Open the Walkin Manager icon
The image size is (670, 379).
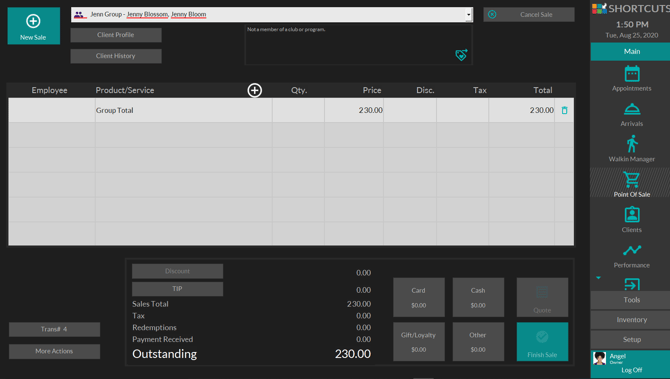[x=632, y=144]
